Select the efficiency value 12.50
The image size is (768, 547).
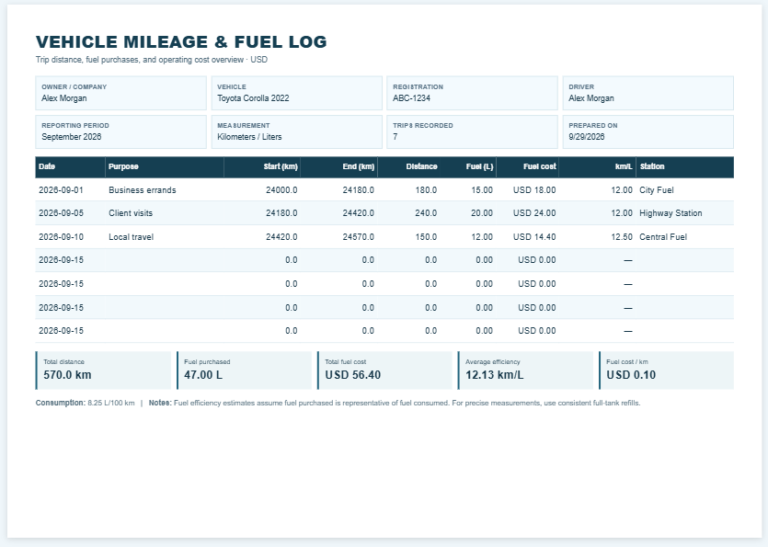pos(622,237)
